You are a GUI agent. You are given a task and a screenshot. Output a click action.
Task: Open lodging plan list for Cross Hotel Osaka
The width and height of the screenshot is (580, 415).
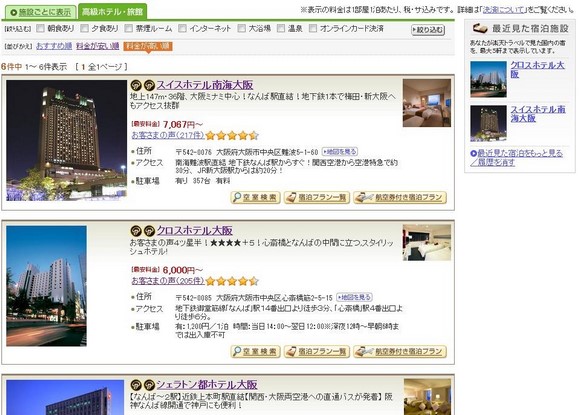[317, 351]
